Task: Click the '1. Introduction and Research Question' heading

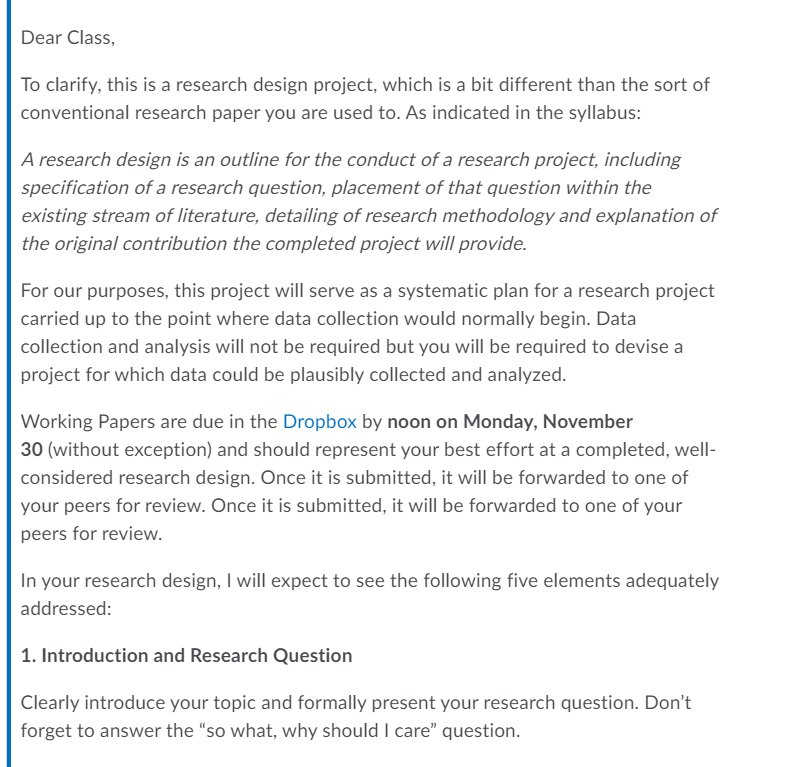Action: pyautogui.click(x=186, y=655)
